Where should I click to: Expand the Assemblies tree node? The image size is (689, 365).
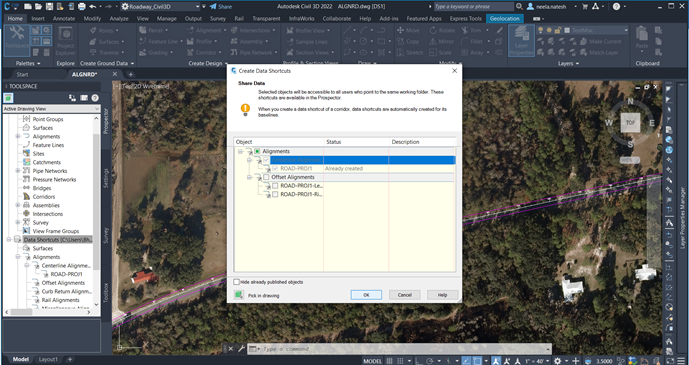18,205
